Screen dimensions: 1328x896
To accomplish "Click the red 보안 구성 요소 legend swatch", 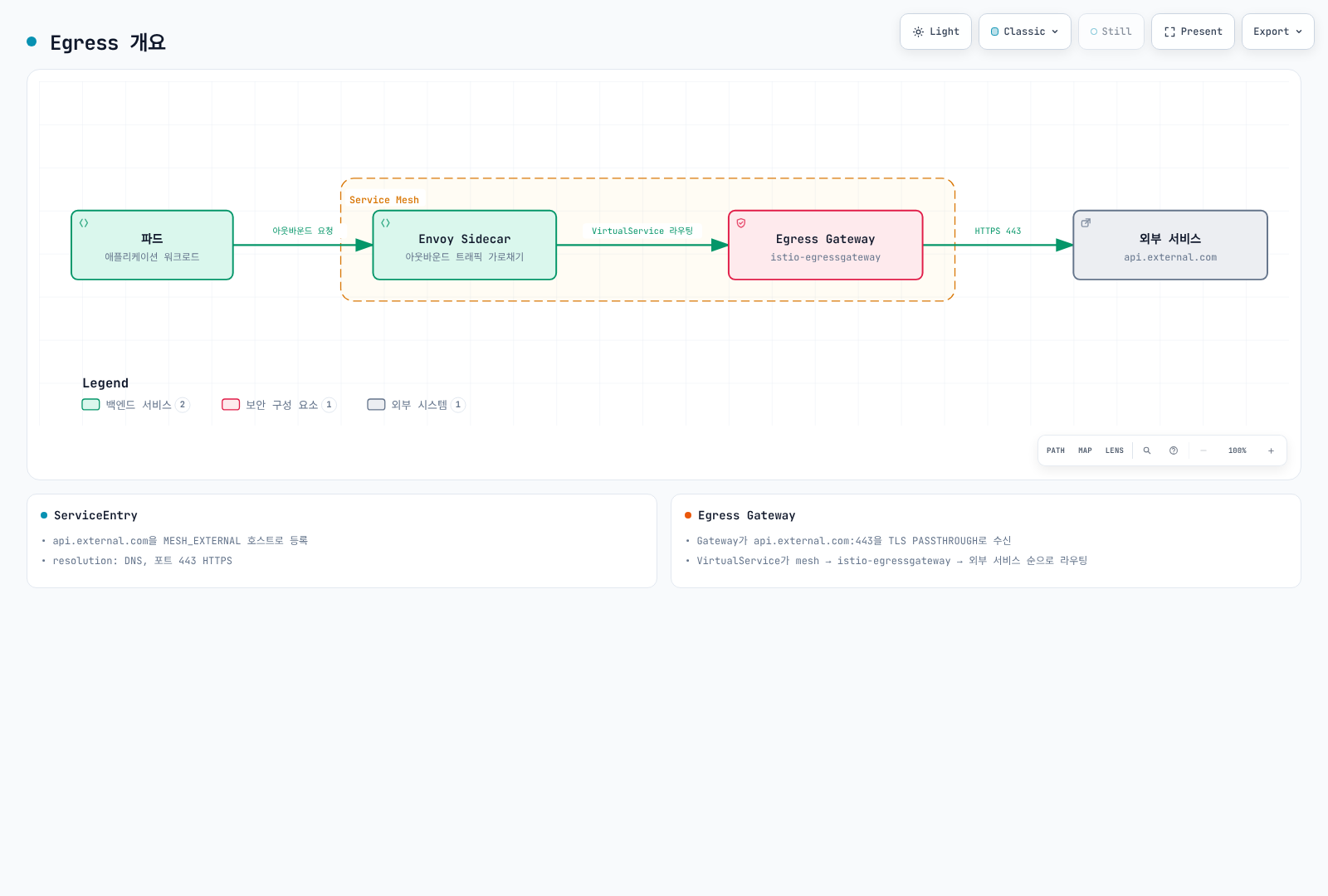I will (231, 405).
